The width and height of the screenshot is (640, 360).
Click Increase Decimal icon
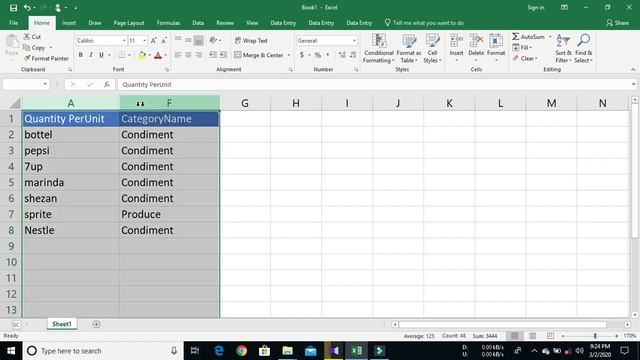coord(342,55)
